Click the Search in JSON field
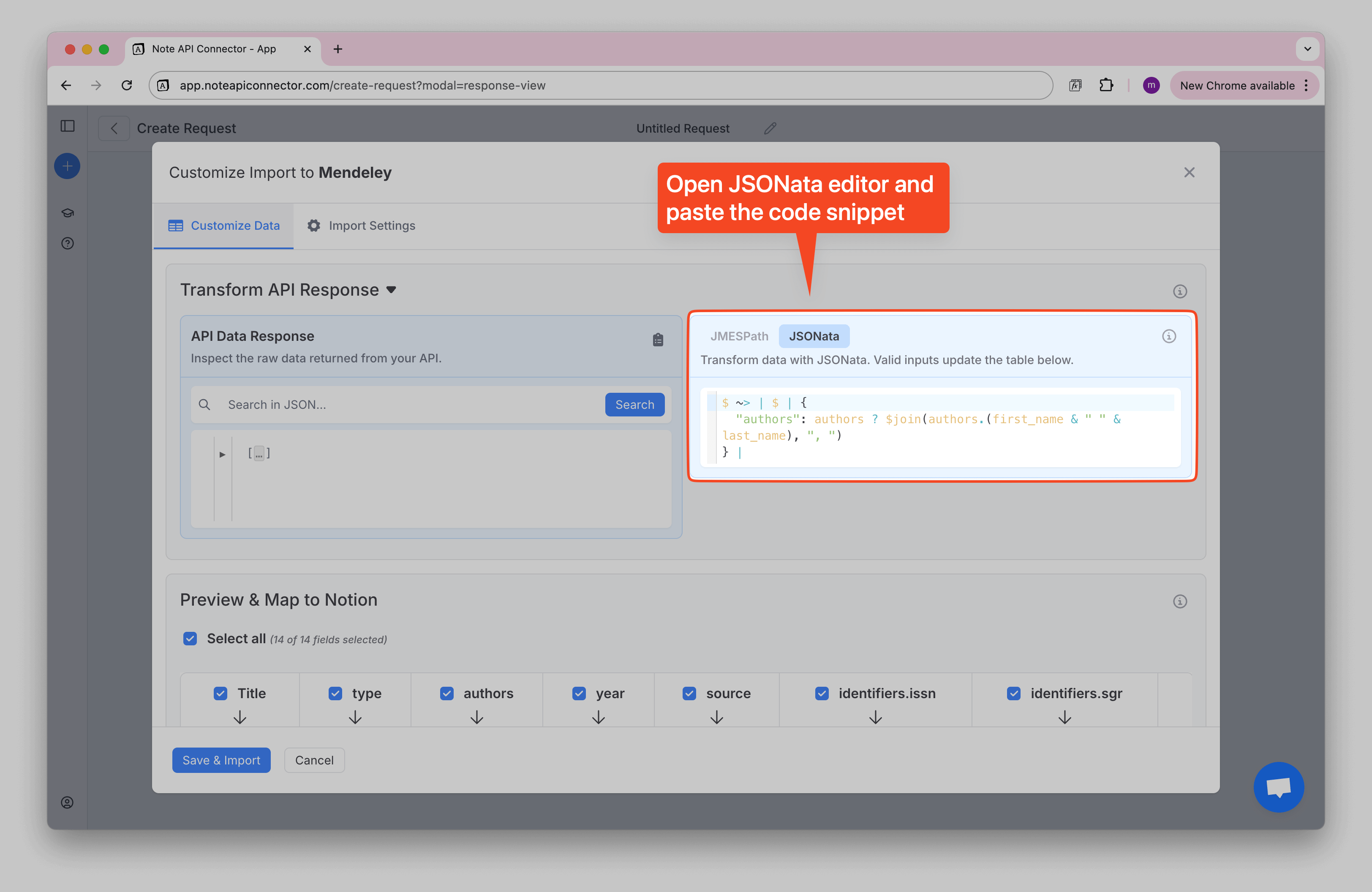 tap(412, 405)
